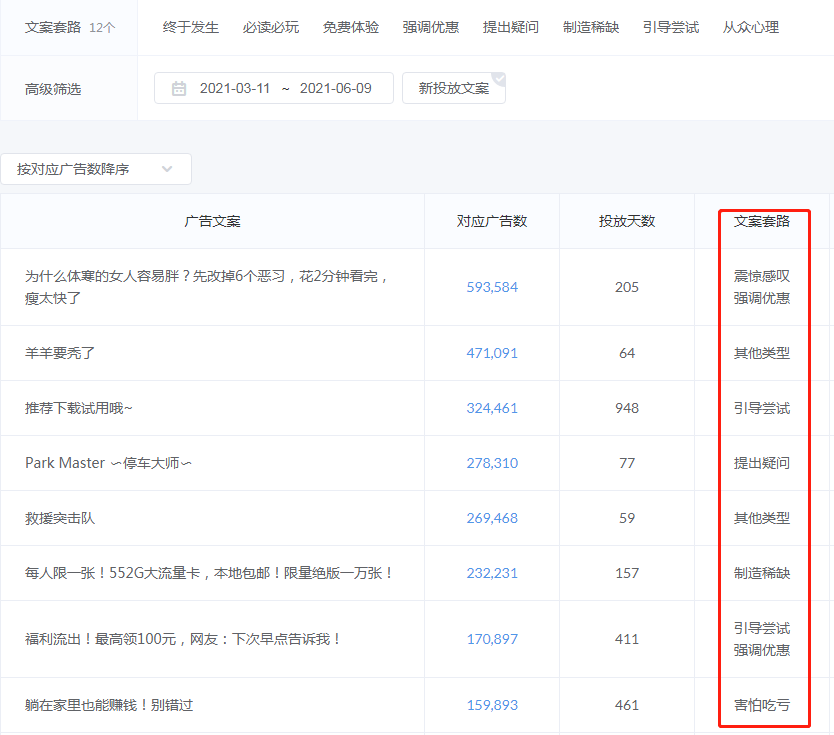Click the 高级筛选 label
This screenshot has height=735, width=834.
(x=53, y=89)
